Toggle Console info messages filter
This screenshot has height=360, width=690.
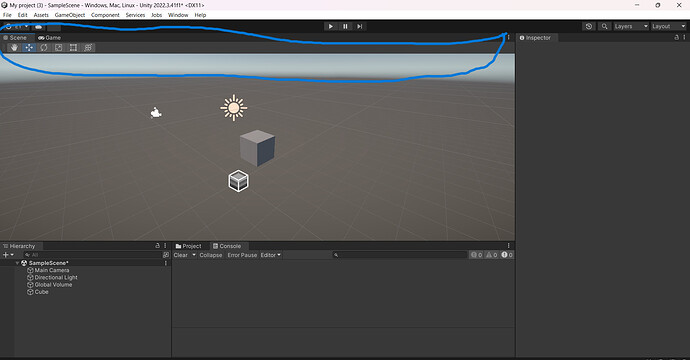click(477, 255)
